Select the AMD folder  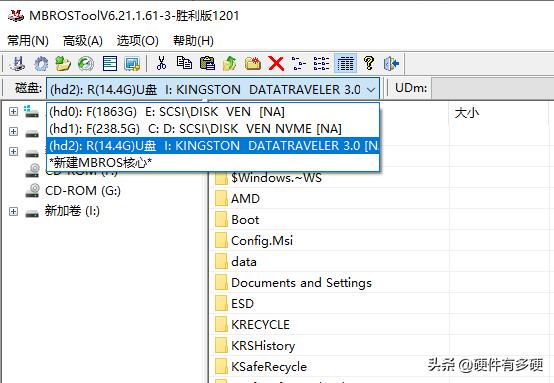coord(245,199)
